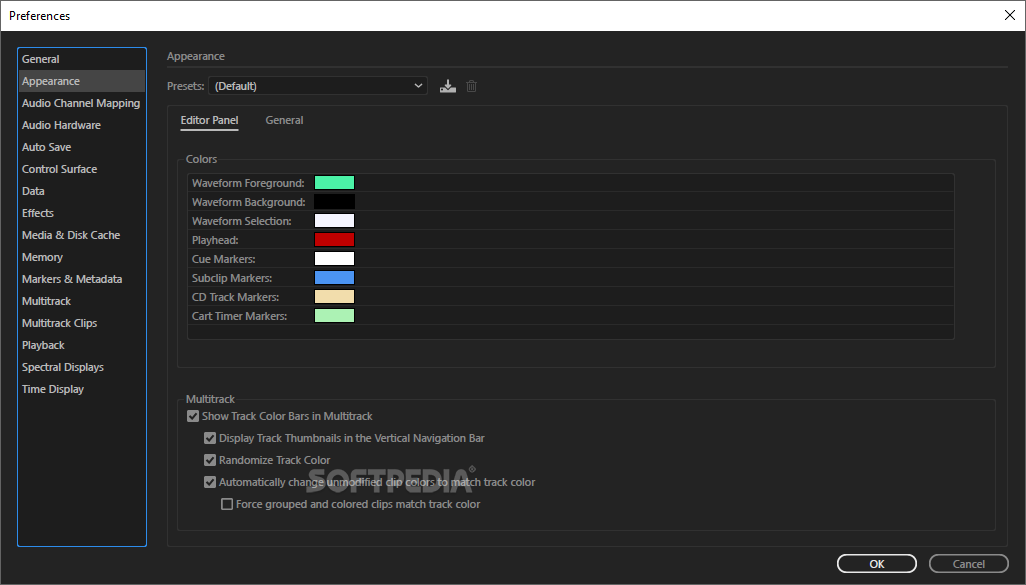The height and width of the screenshot is (585, 1026).
Task: Open Effects preferences
Action: 82,213
